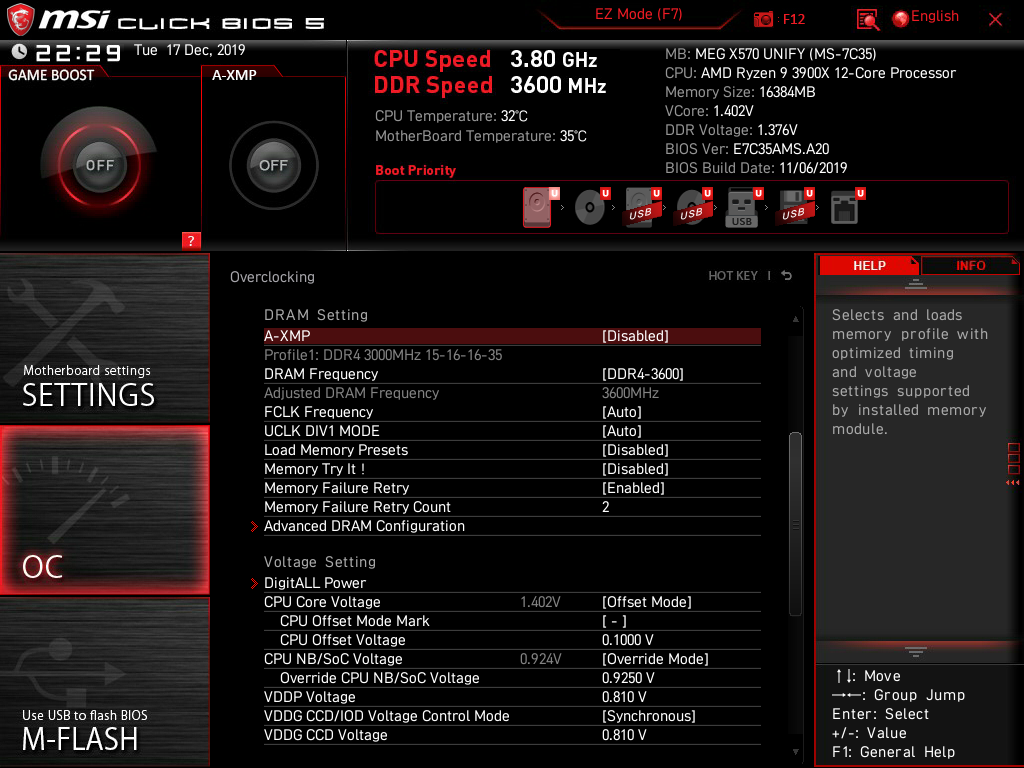Open the BIOS search magnifier icon
1024x768 pixels.
(867, 20)
